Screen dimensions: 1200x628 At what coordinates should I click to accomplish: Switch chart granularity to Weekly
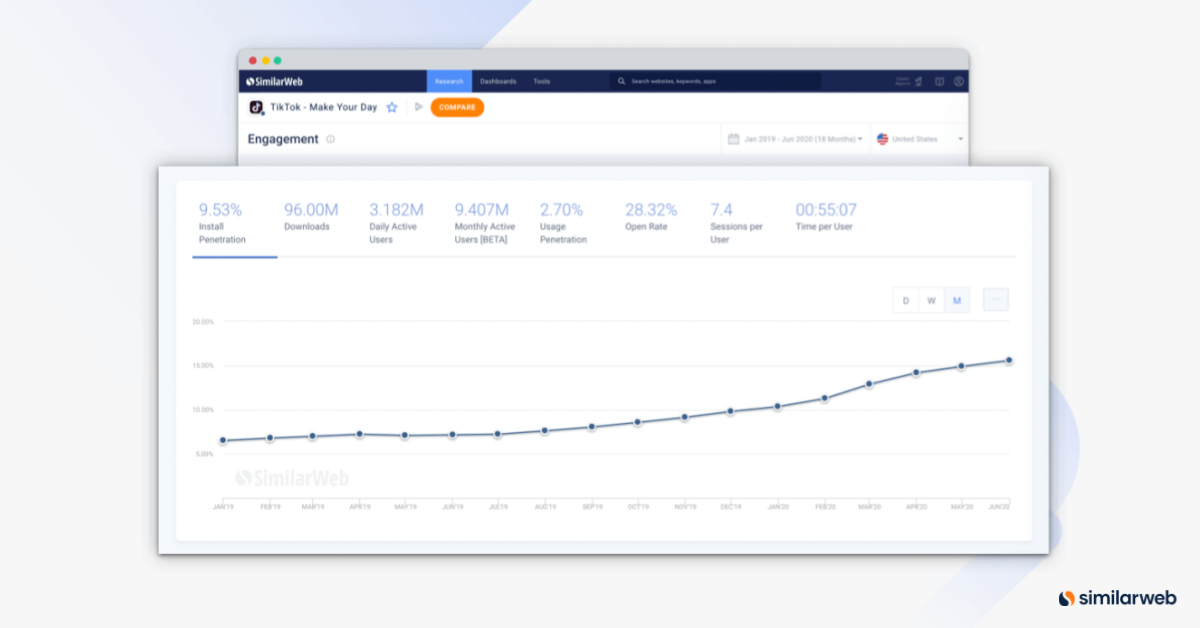coord(930,299)
